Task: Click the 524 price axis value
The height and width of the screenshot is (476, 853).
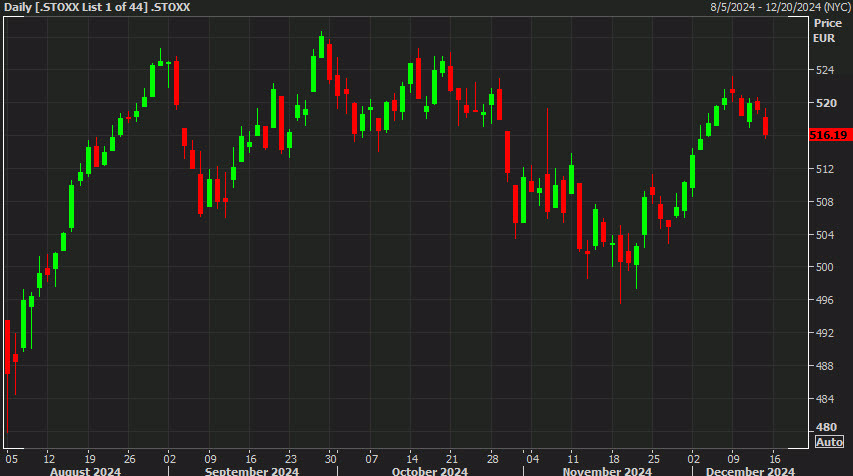Action: point(825,70)
